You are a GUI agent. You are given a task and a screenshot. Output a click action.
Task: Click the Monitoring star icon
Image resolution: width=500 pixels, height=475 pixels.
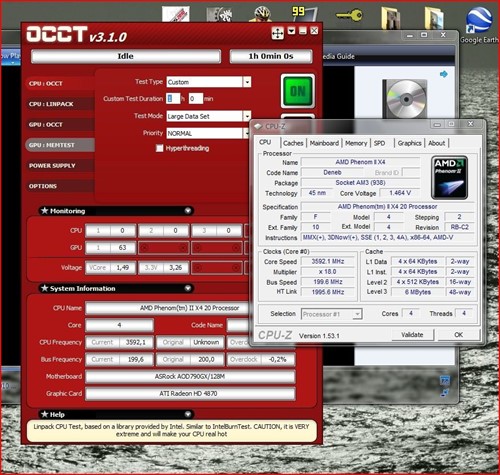[x=44, y=210]
